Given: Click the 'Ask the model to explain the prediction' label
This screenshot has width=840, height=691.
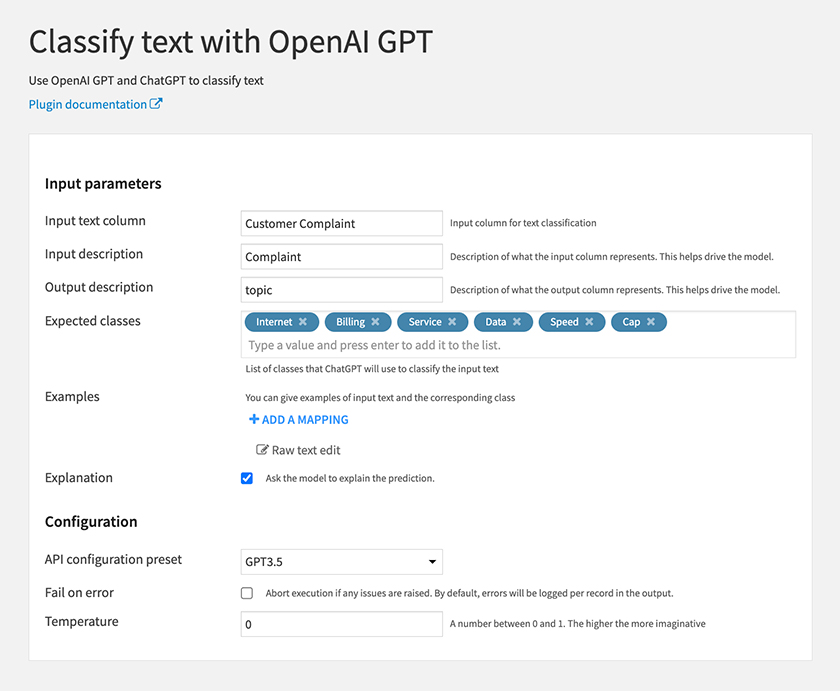Looking at the screenshot, I should click(x=350, y=478).
